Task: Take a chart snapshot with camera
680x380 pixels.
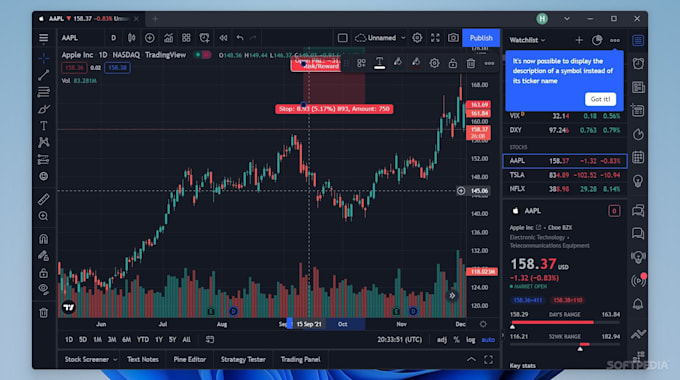Action: 453,38
